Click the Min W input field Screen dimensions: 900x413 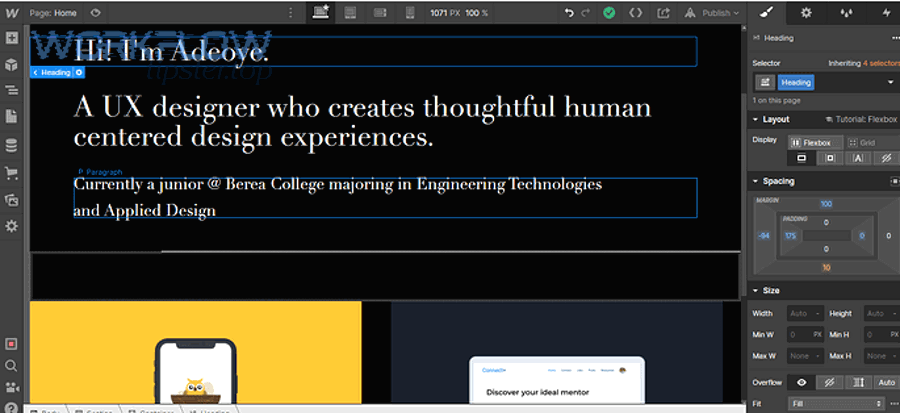pyautogui.click(x=805, y=334)
